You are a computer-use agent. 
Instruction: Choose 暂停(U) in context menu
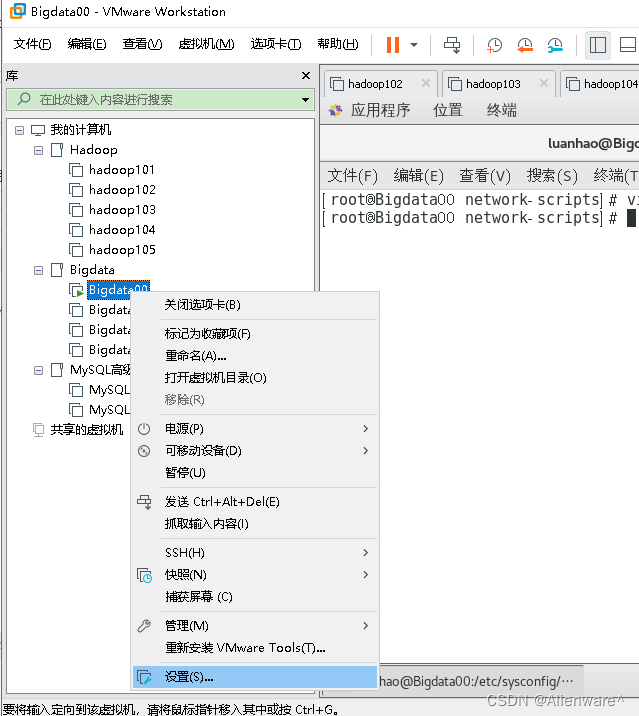click(x=255, y=473)
